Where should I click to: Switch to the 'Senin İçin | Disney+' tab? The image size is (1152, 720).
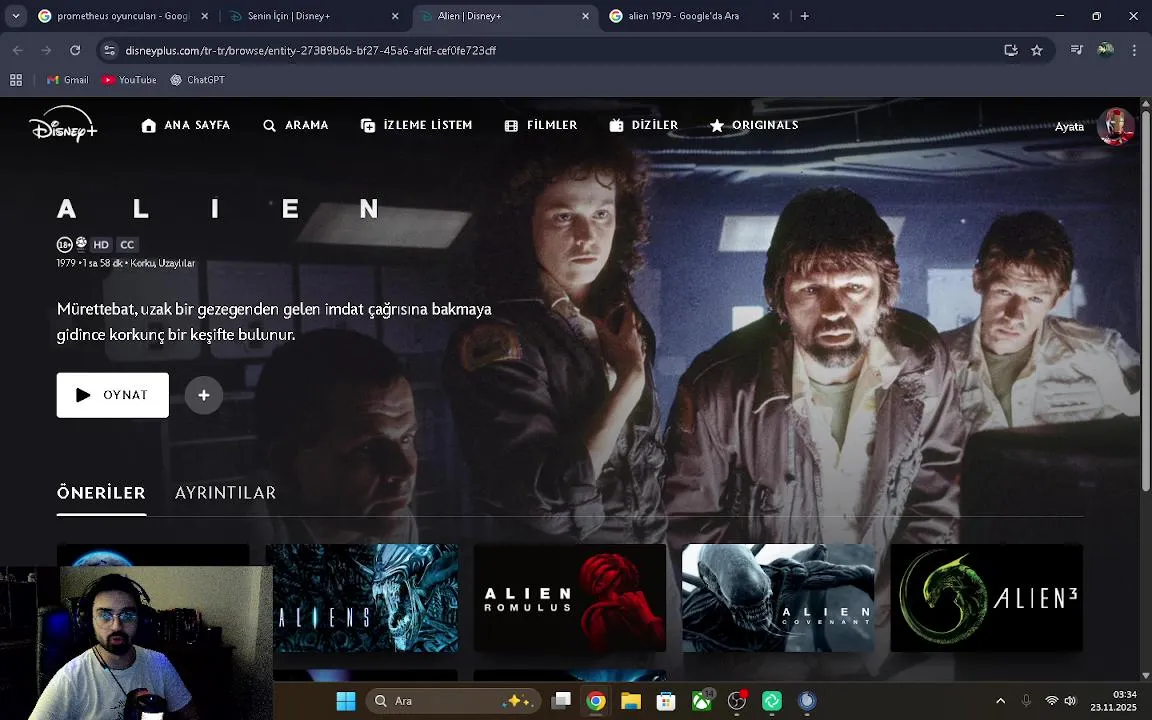click(x=314, y=16)
